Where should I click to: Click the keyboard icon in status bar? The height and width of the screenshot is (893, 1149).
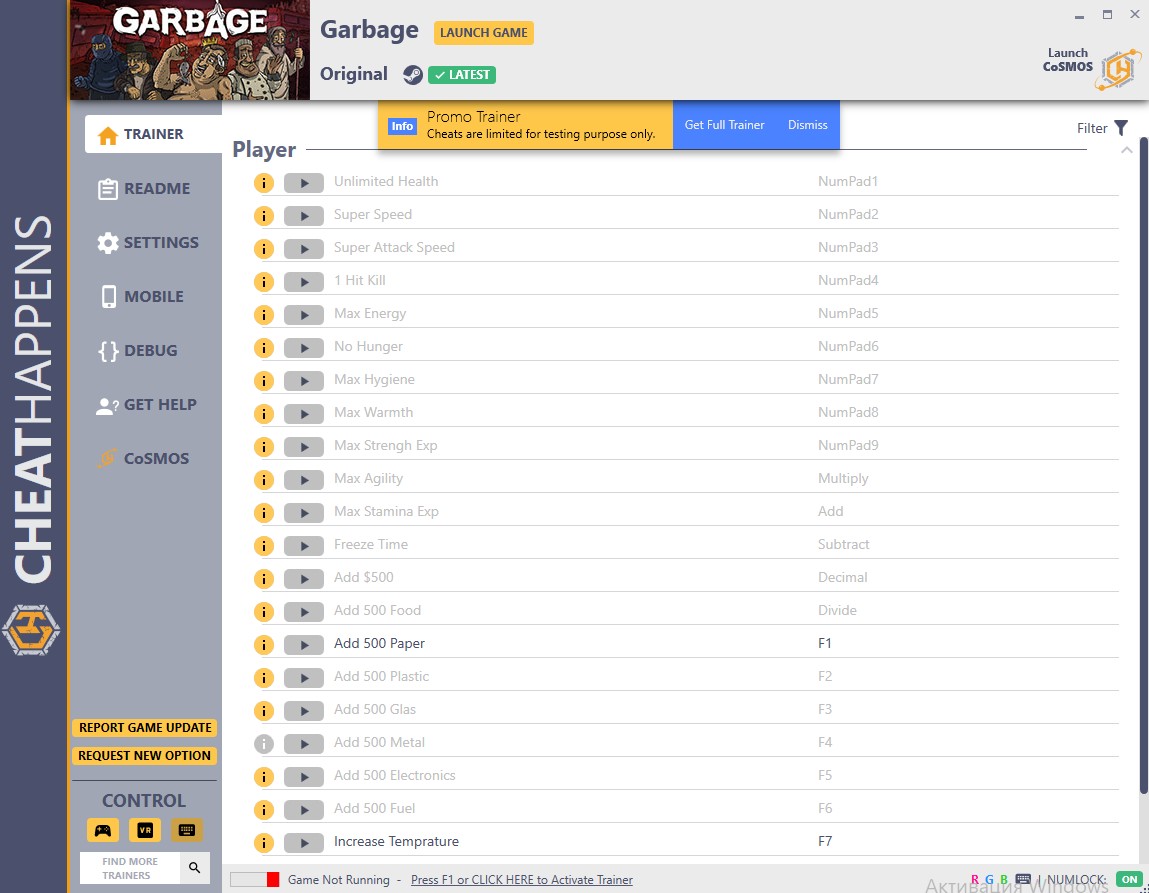click(1023, 879)
